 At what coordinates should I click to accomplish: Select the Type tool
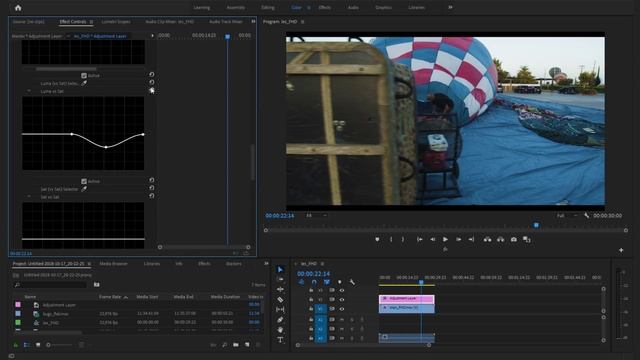(280, 340)
